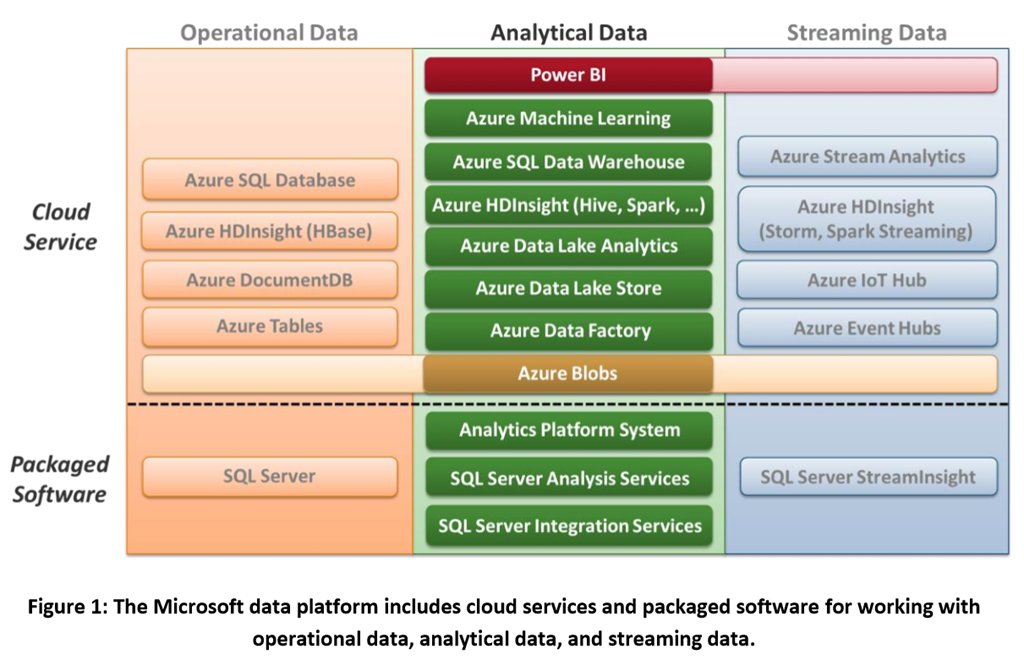Click the Azure Event Hubs block
The width and height of the screenshot is (1024, 671).
(x=866, y=328)
